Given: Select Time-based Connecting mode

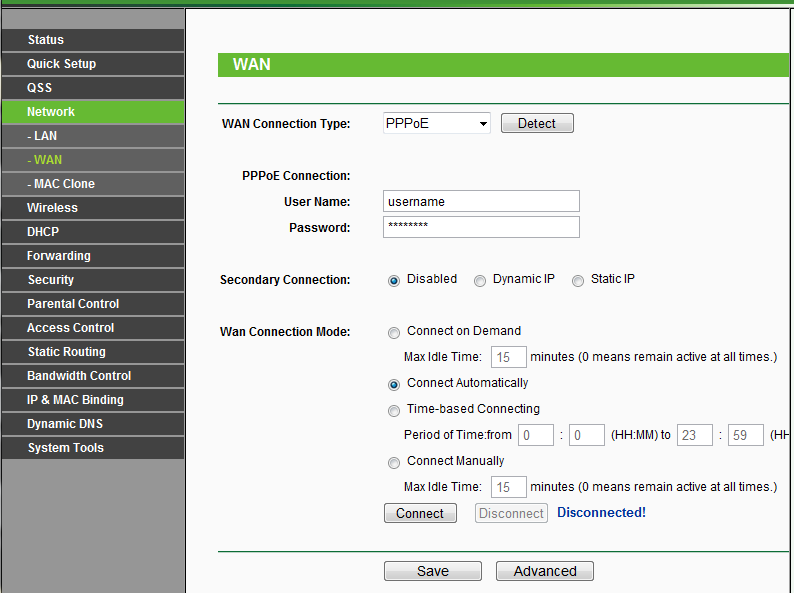Looking at the screenshot, I should coord(393,411).
